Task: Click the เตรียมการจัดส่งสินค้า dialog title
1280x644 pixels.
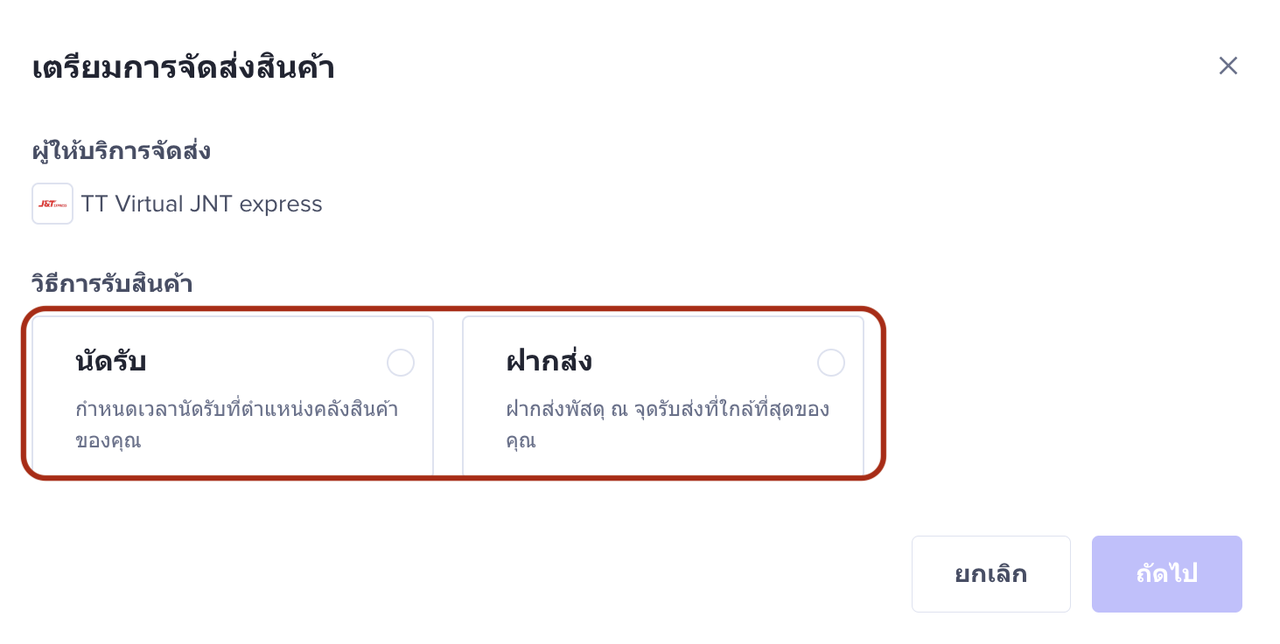Action: pyautogui.click(x=183, y=67)
